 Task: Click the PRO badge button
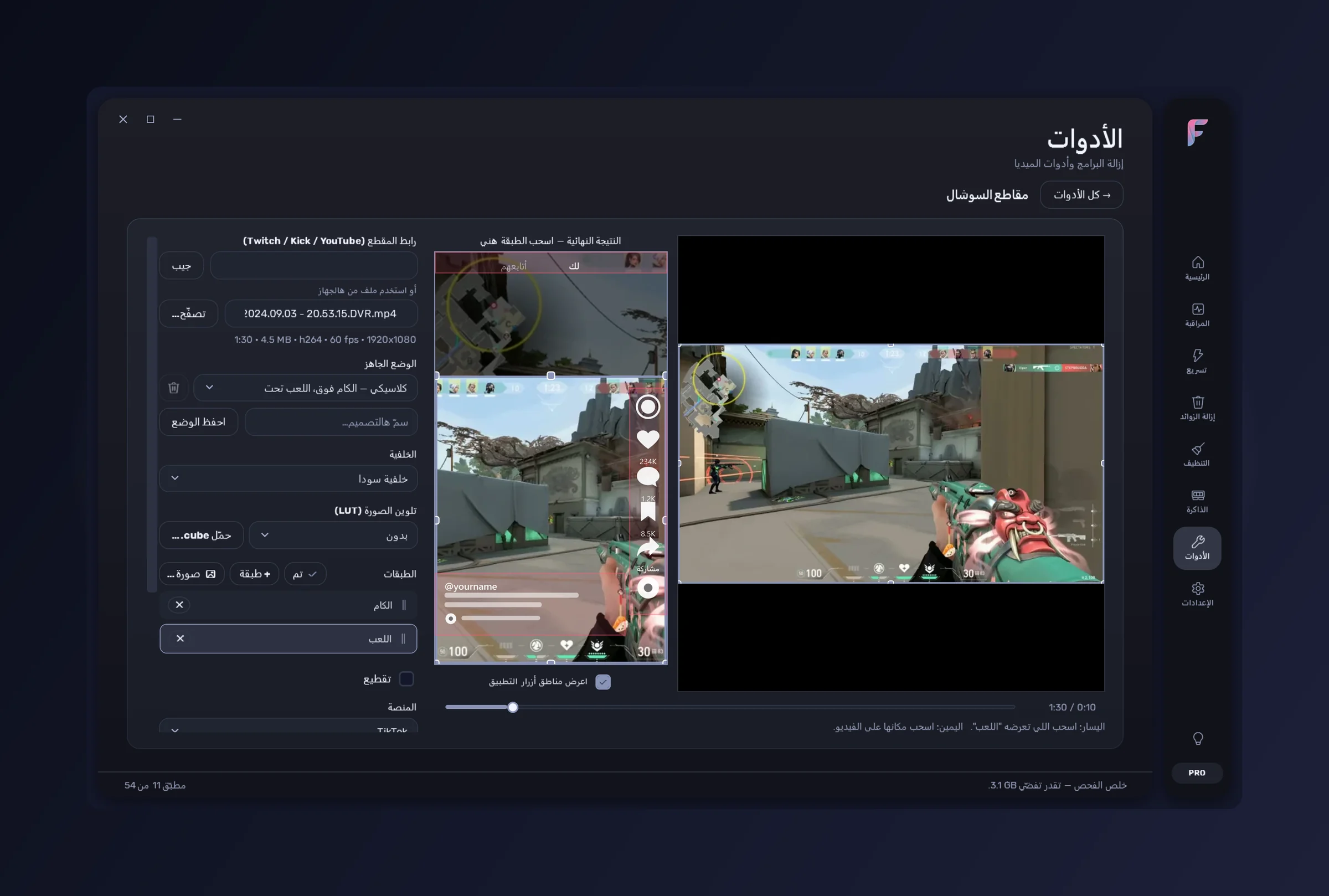click(x=1197, y=773)
